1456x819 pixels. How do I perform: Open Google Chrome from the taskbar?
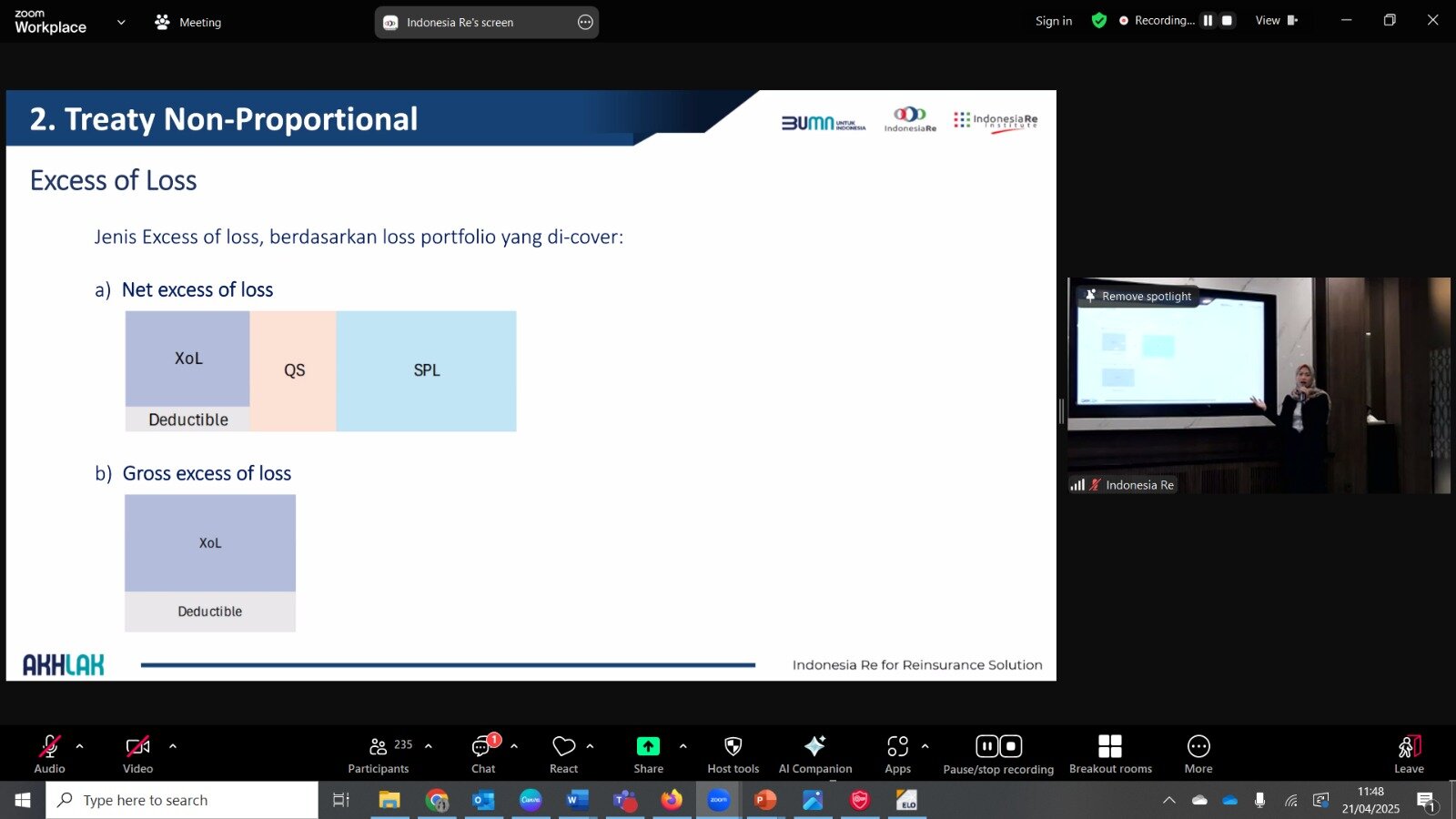(x=437, y=800)
